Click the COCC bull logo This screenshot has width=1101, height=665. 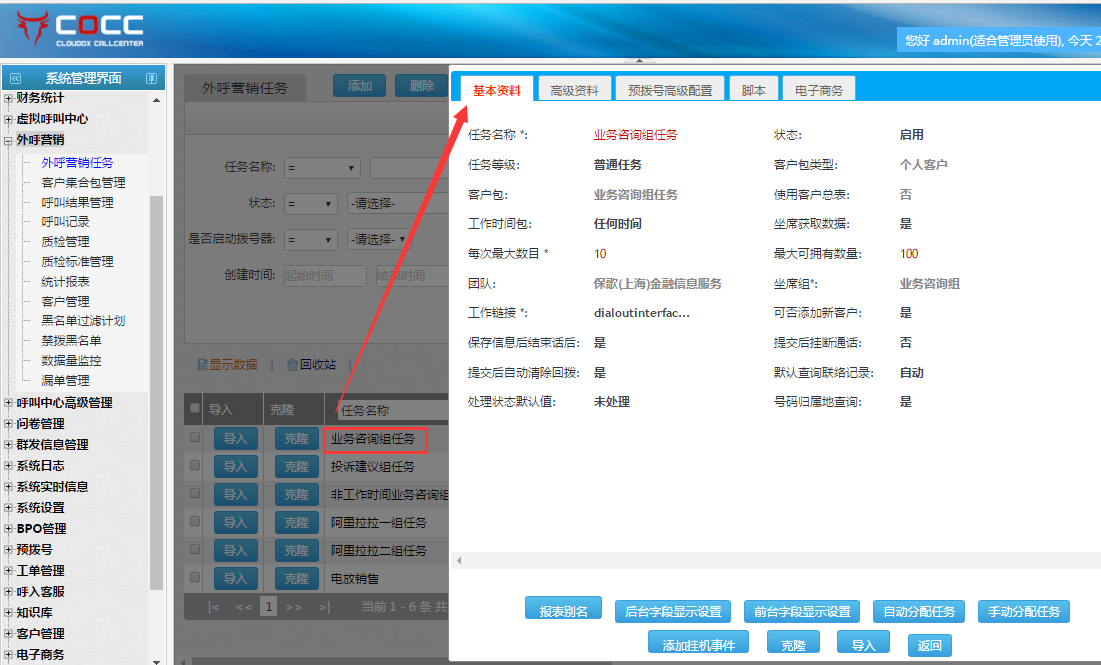[x=32, y=30]
